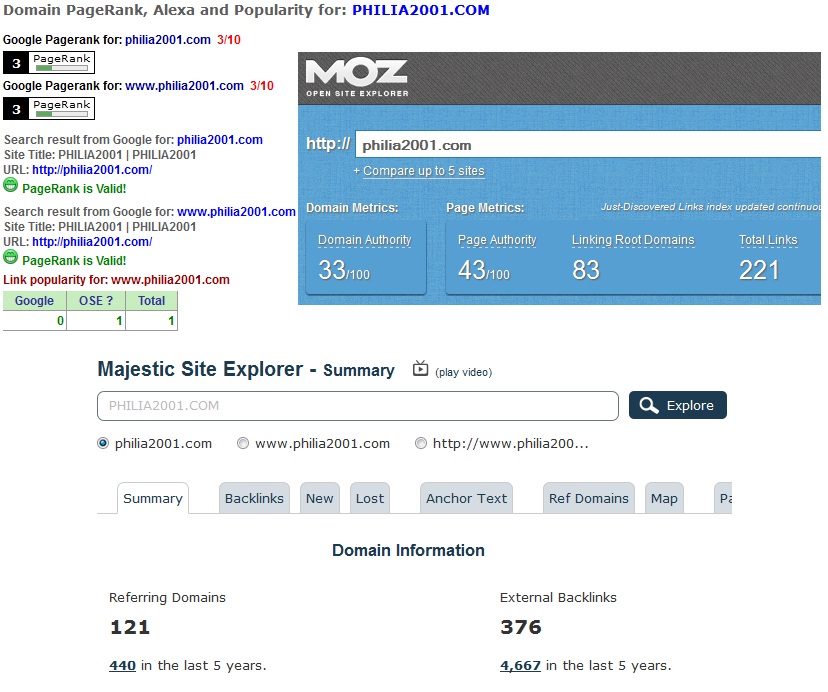Click philia2001.com link in first search result line
The height and width of the screenshot is (692, 828).
coord(220,140)
